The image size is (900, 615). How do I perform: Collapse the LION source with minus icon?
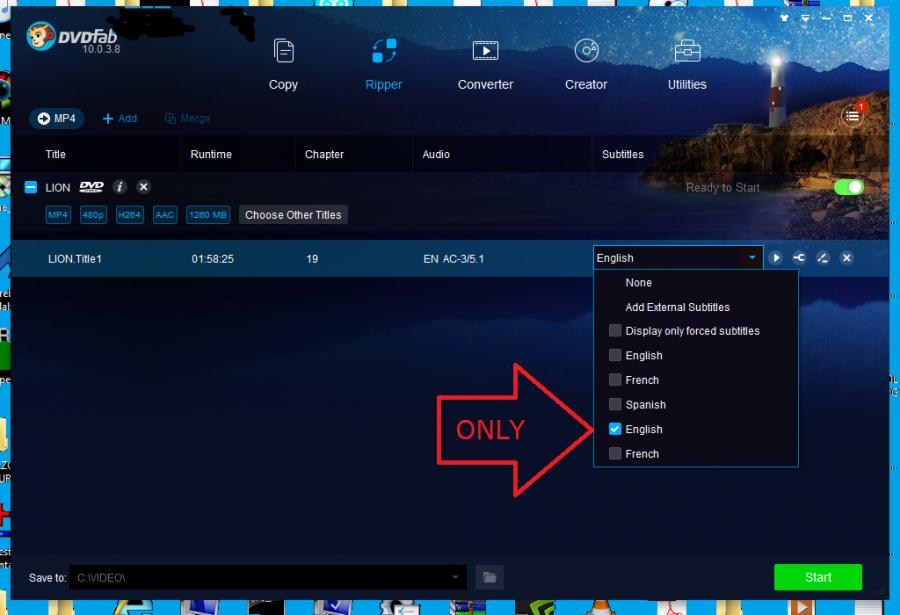pos(31,187)
